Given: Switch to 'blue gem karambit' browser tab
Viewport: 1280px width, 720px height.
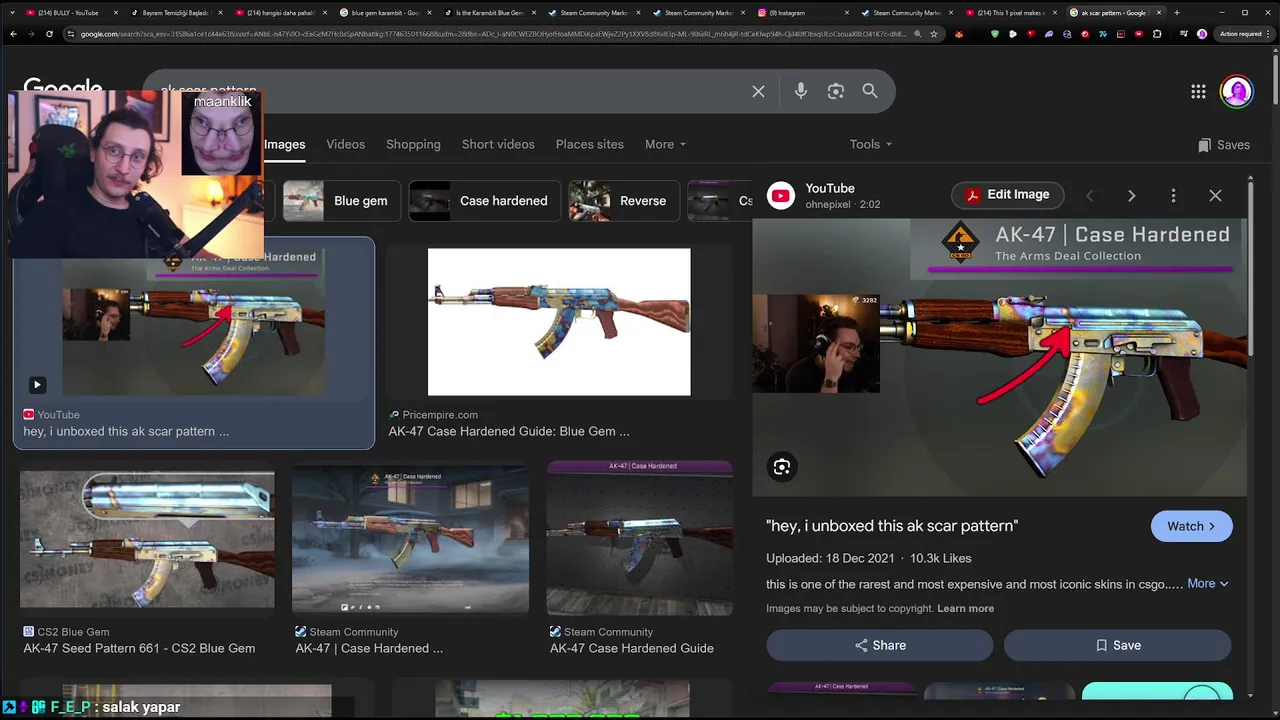Looking at the screenshot, I should 384,13.
